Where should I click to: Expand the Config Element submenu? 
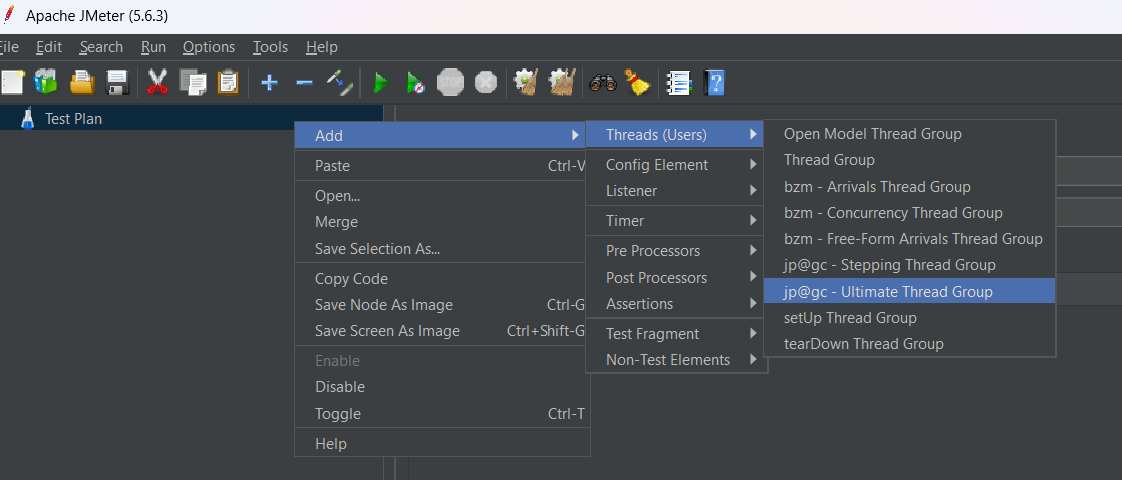click(674, 165)
